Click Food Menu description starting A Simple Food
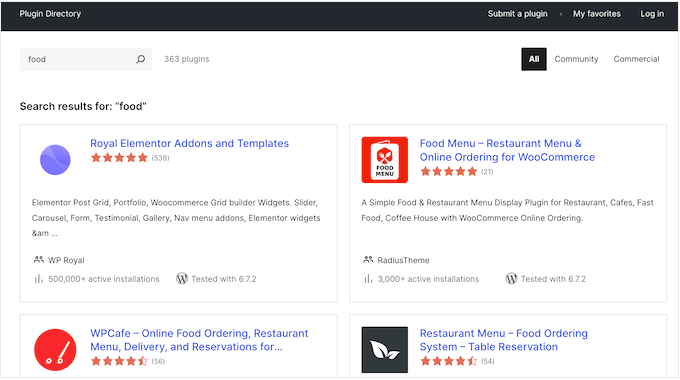This screenshot has width=680, height=380. point(507,210)
